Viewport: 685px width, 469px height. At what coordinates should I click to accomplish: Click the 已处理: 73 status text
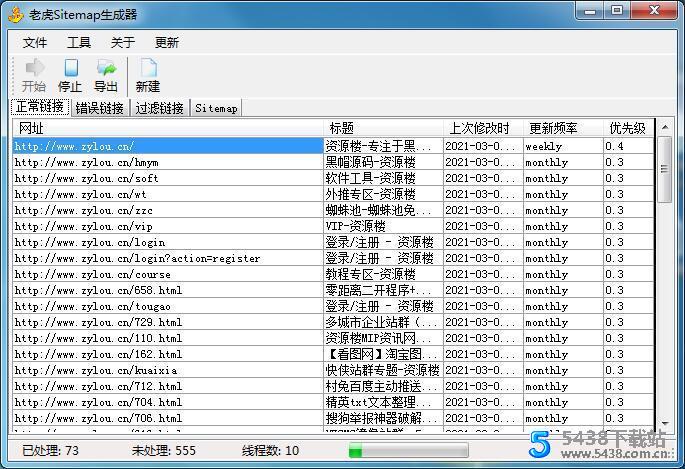click(51, 451)
